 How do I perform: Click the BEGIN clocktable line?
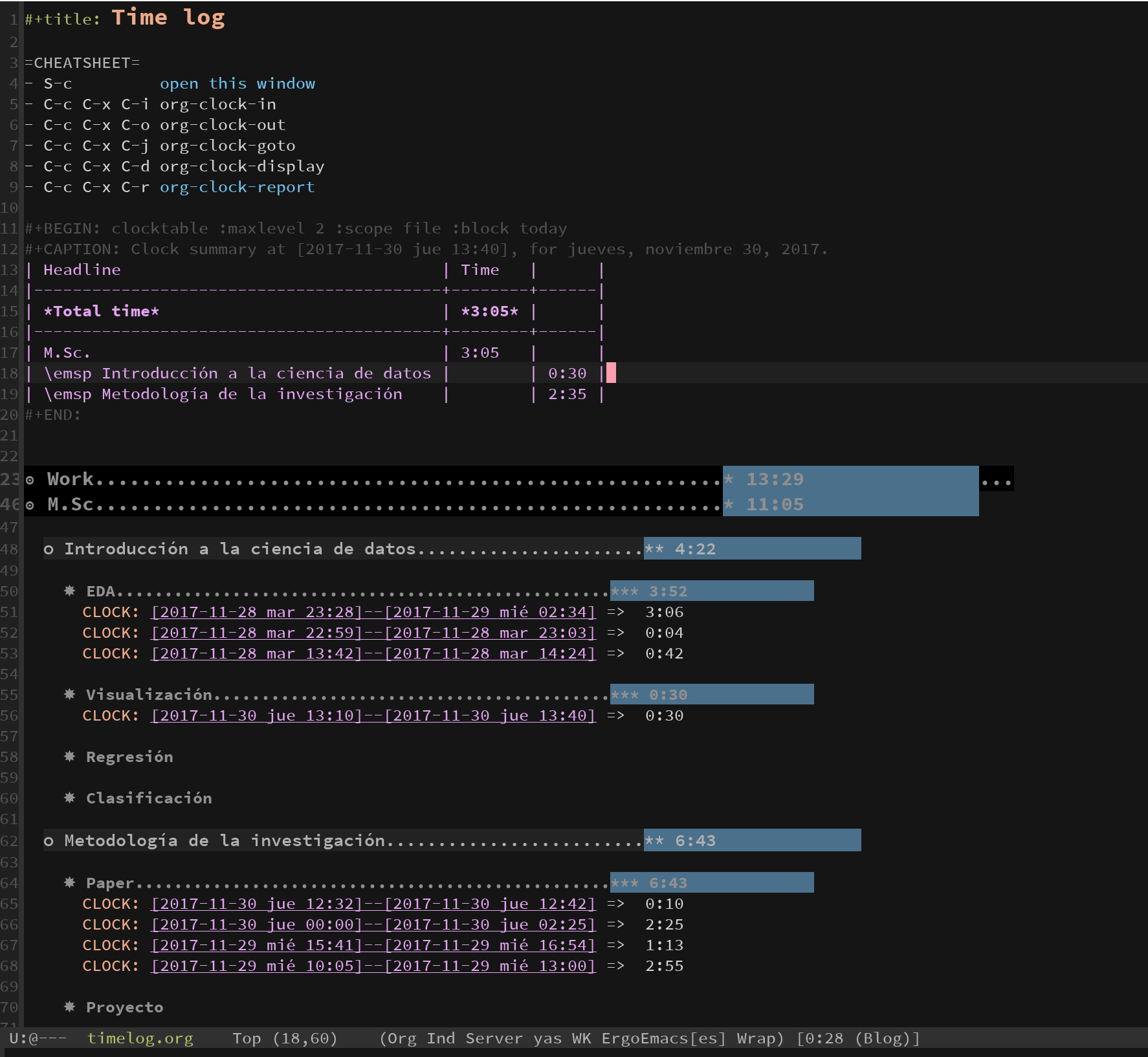(x=296, y=228)
